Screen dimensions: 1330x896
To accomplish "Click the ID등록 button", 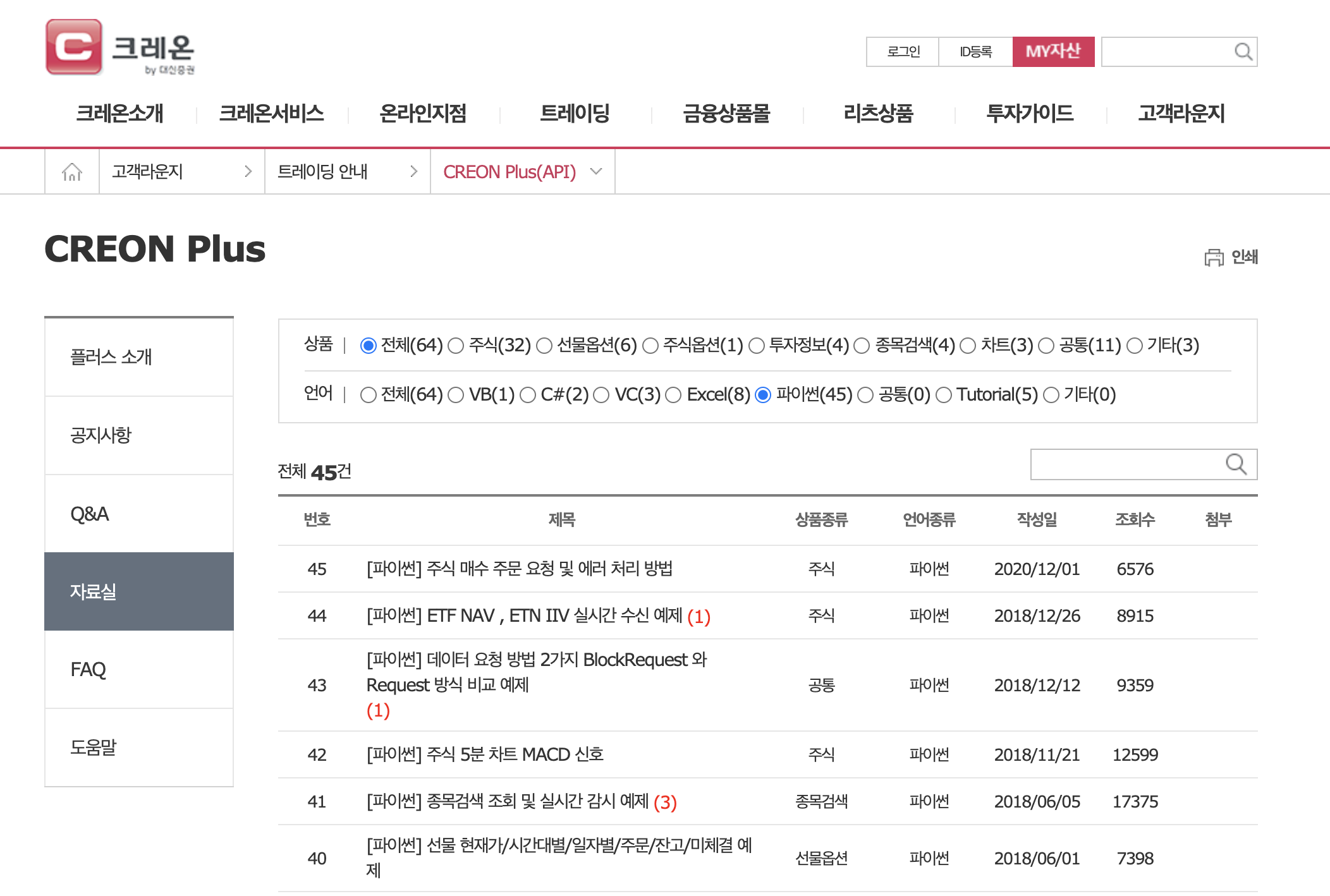I will click(x=976, y=52).
